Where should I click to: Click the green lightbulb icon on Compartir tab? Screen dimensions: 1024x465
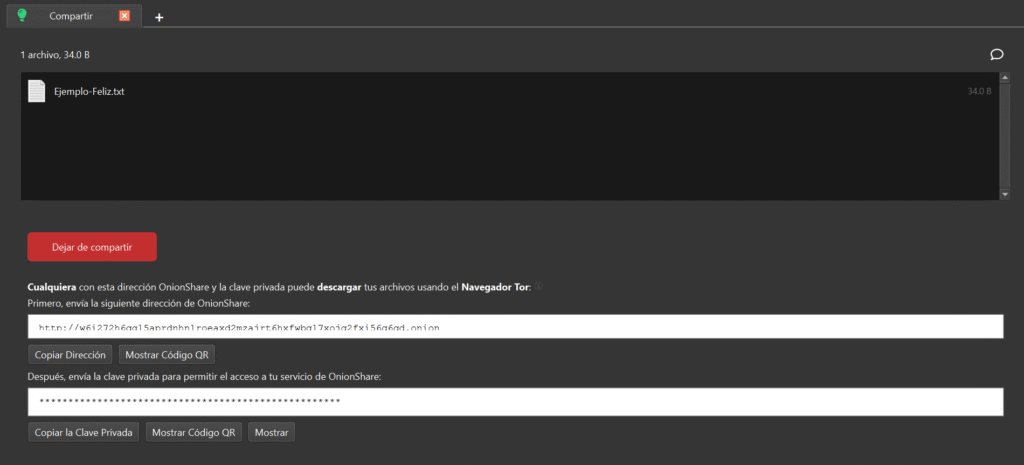[23, 15]
